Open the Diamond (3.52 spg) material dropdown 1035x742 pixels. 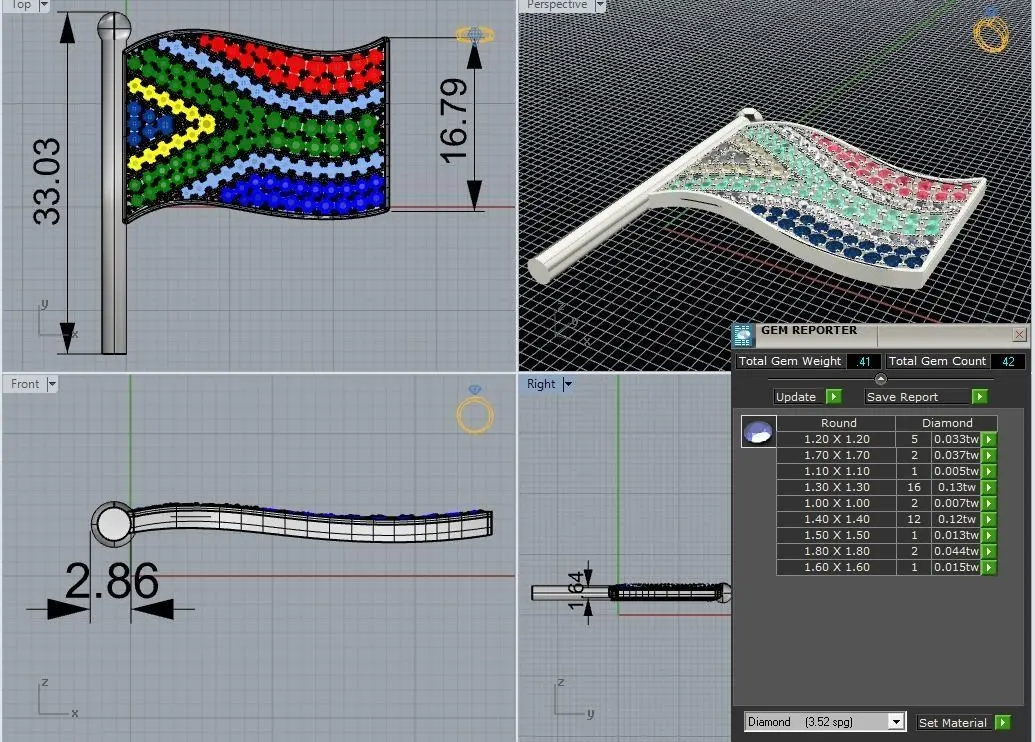pos(896,722)
